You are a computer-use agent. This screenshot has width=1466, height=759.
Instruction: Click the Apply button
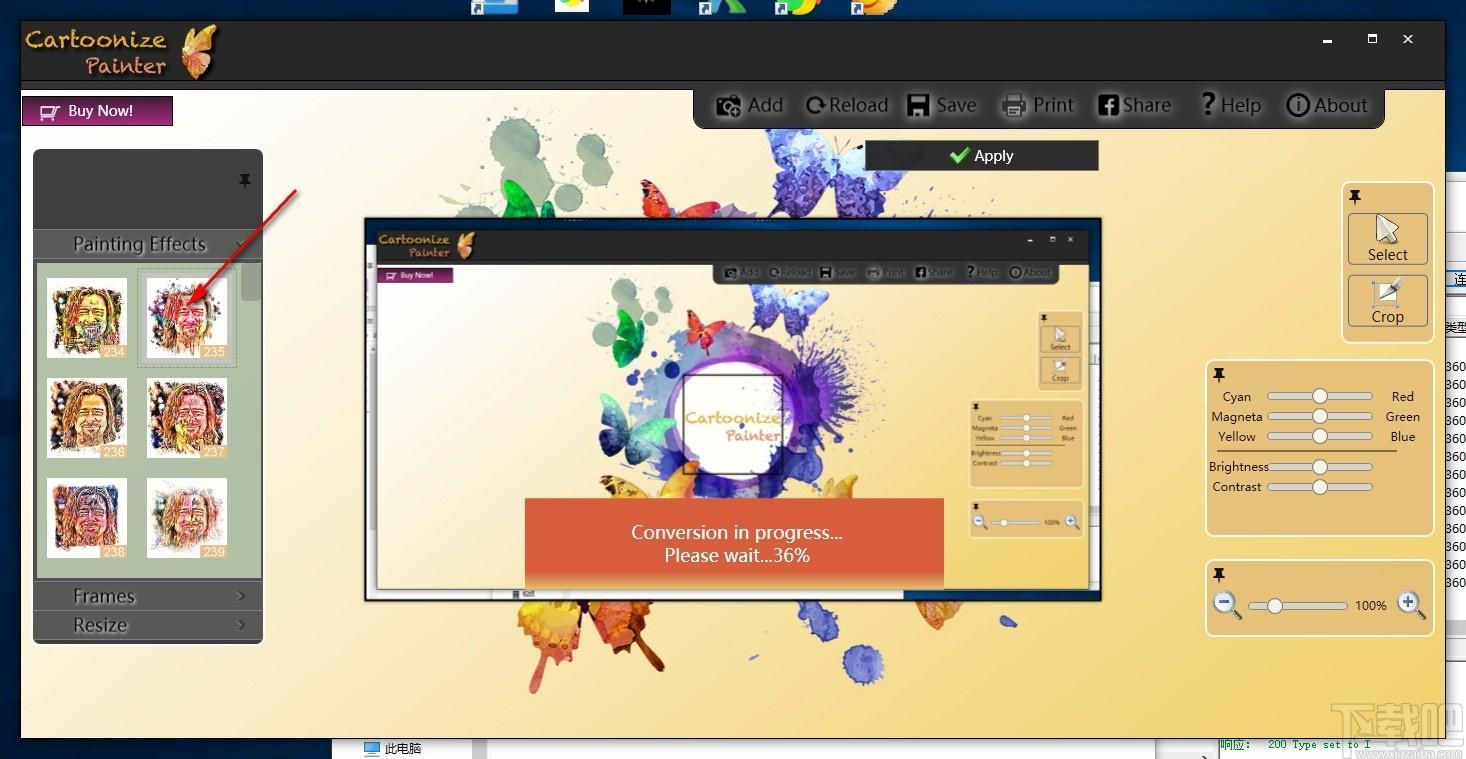[x=981, y=155]
